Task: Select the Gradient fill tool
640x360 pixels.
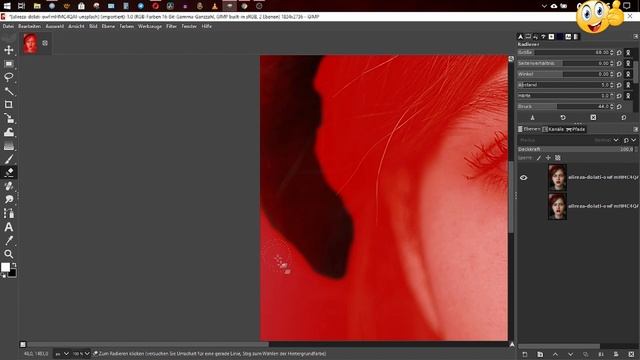Action: 9,146
